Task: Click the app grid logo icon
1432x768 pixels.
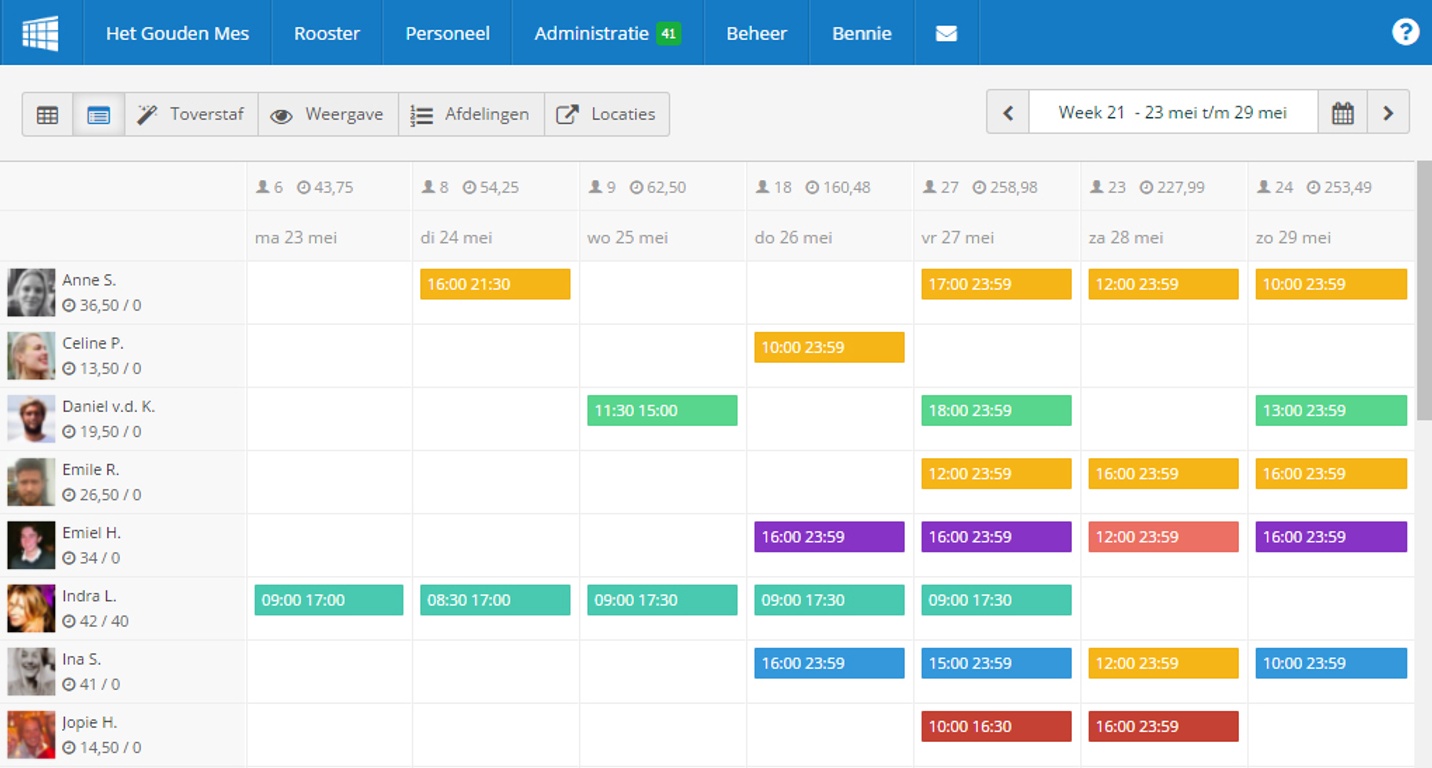Action: pyautogui.click(x=41, y=33)
